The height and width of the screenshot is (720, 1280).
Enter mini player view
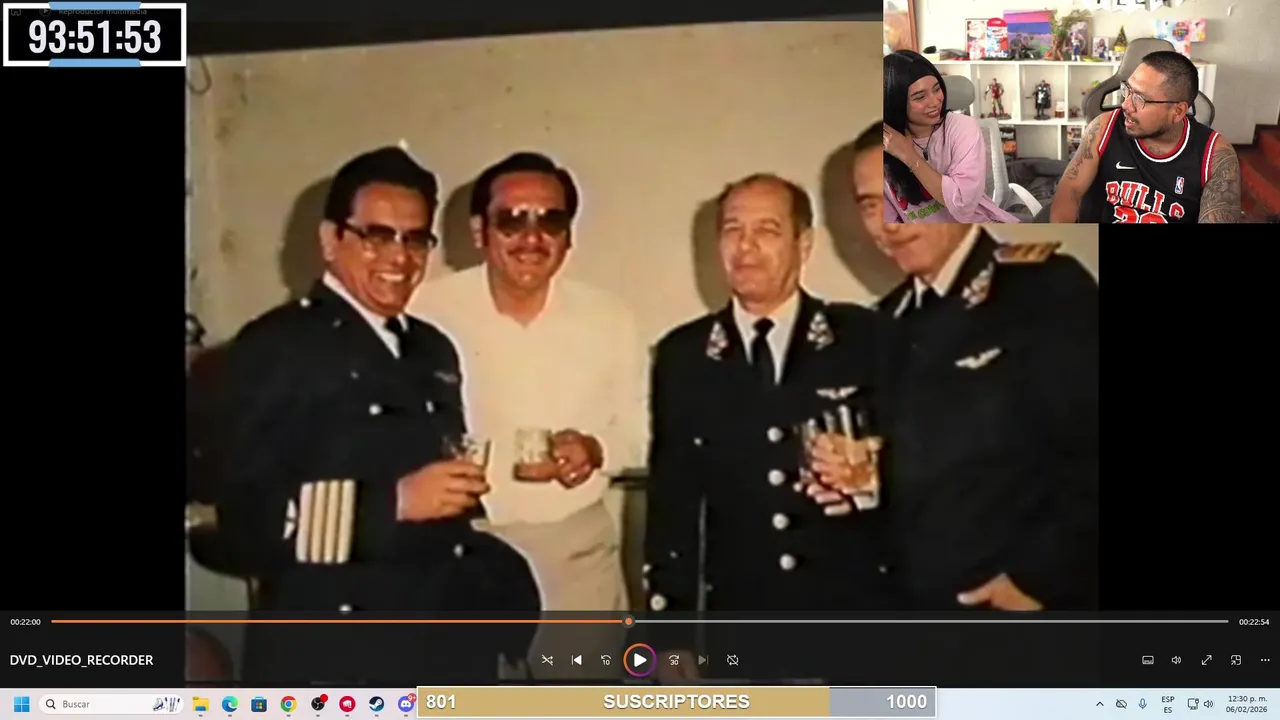click(1236, 660)
